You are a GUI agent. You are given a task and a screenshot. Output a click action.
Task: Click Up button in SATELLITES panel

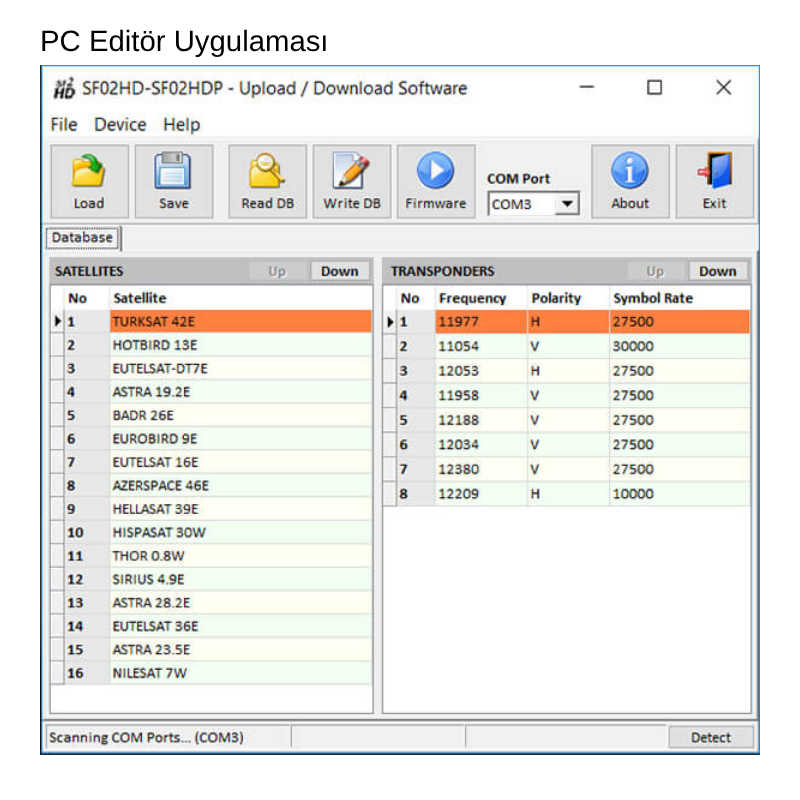277,271
